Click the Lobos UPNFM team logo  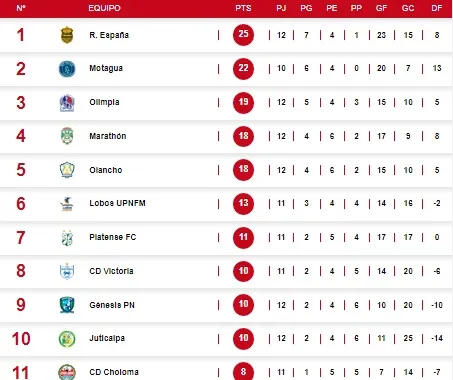[x=67, y=204]
